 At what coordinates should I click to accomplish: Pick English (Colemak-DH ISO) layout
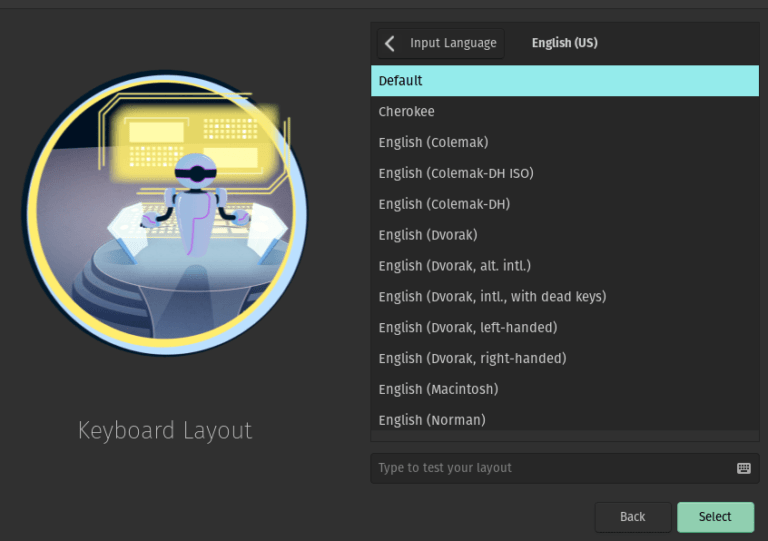tap(564, 173)
